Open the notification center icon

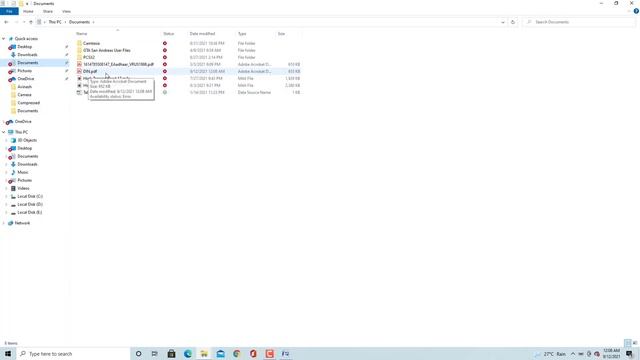coord(630,353)
